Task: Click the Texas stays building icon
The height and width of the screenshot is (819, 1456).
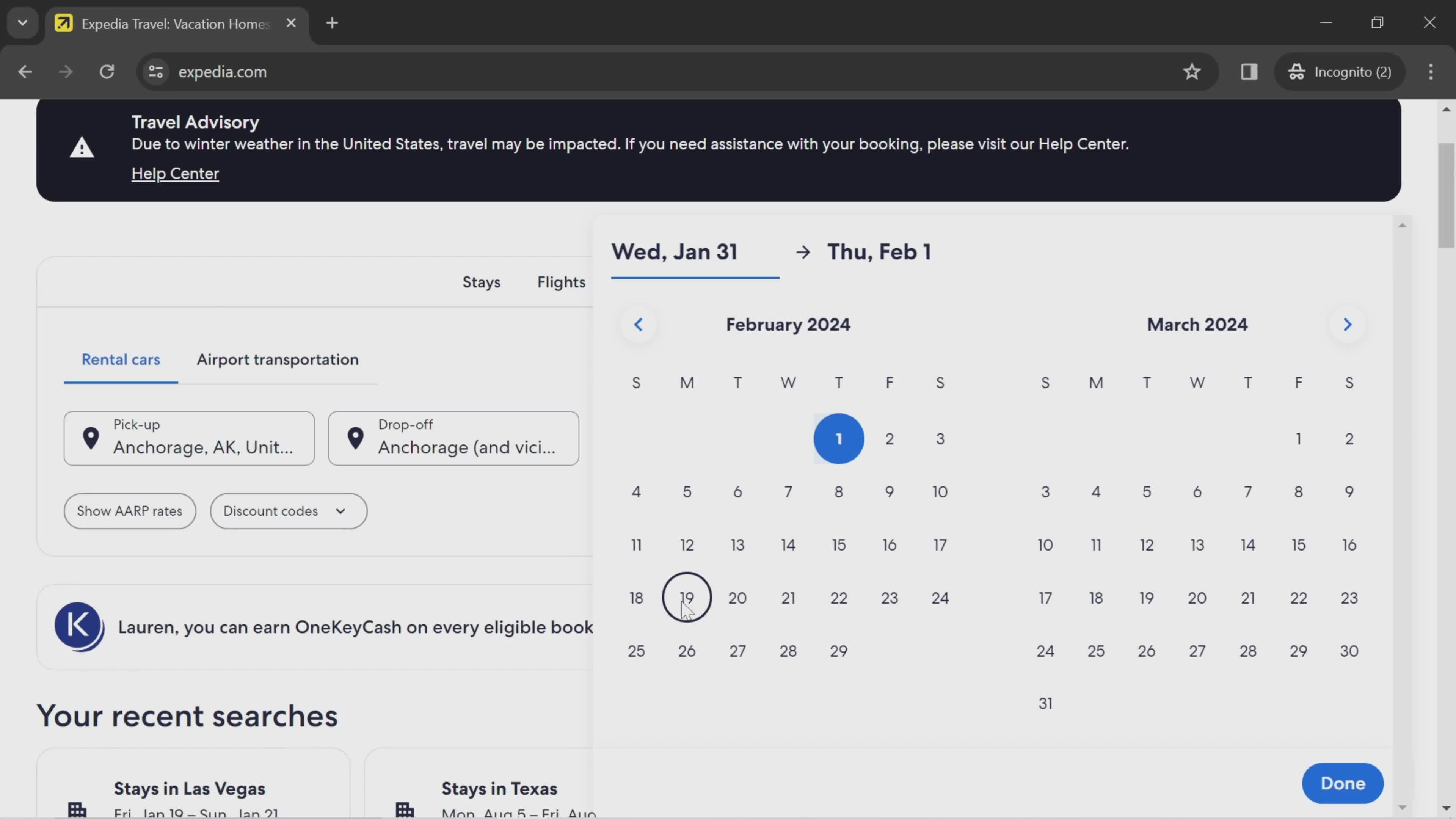Action: (x=405, y=810)
